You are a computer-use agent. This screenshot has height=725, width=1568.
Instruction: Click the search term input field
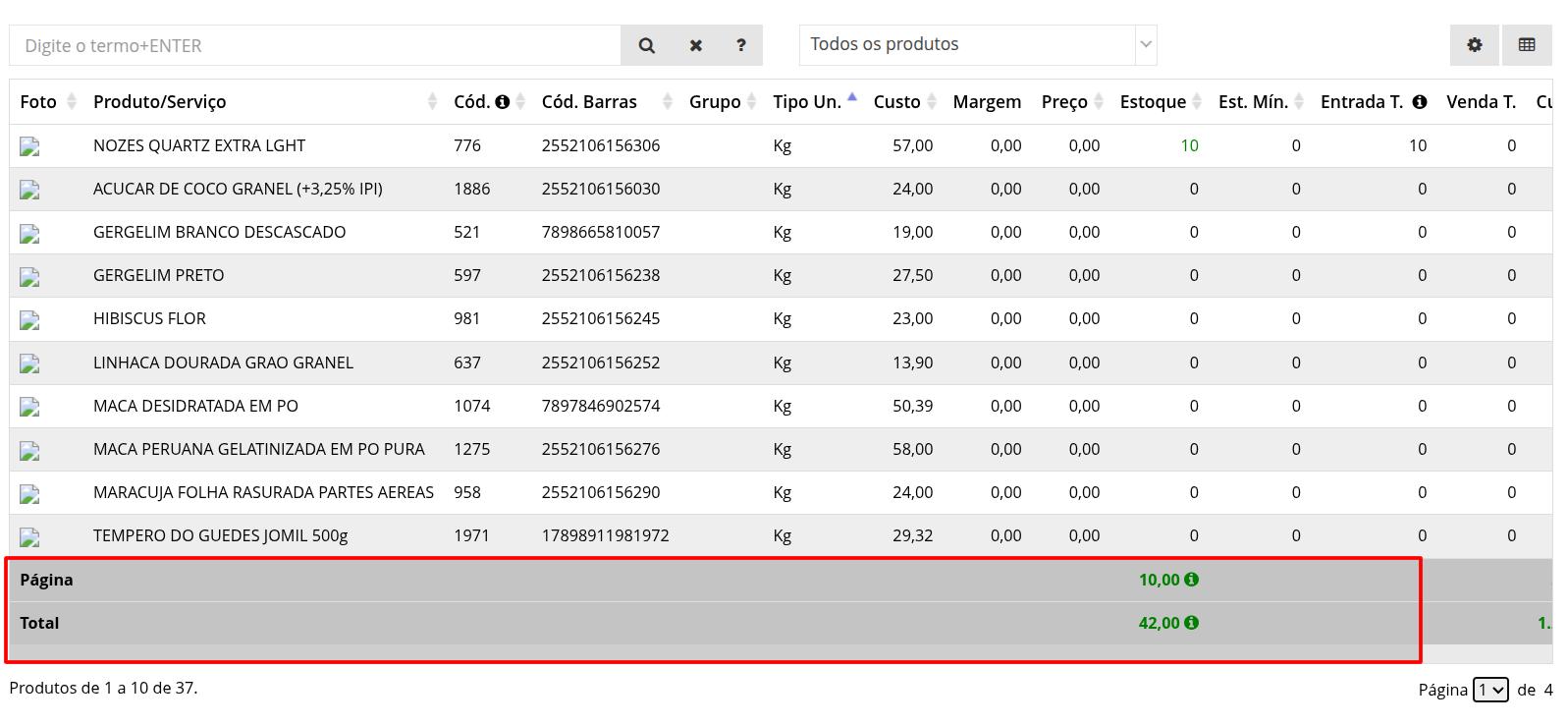pyautogui.click(x=314, y=45)
